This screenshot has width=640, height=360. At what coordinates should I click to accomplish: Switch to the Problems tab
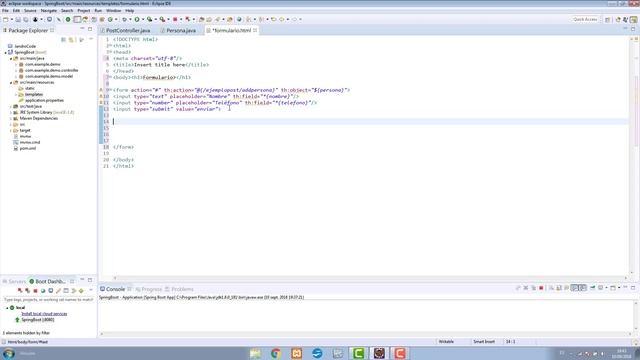pos(179,289)
